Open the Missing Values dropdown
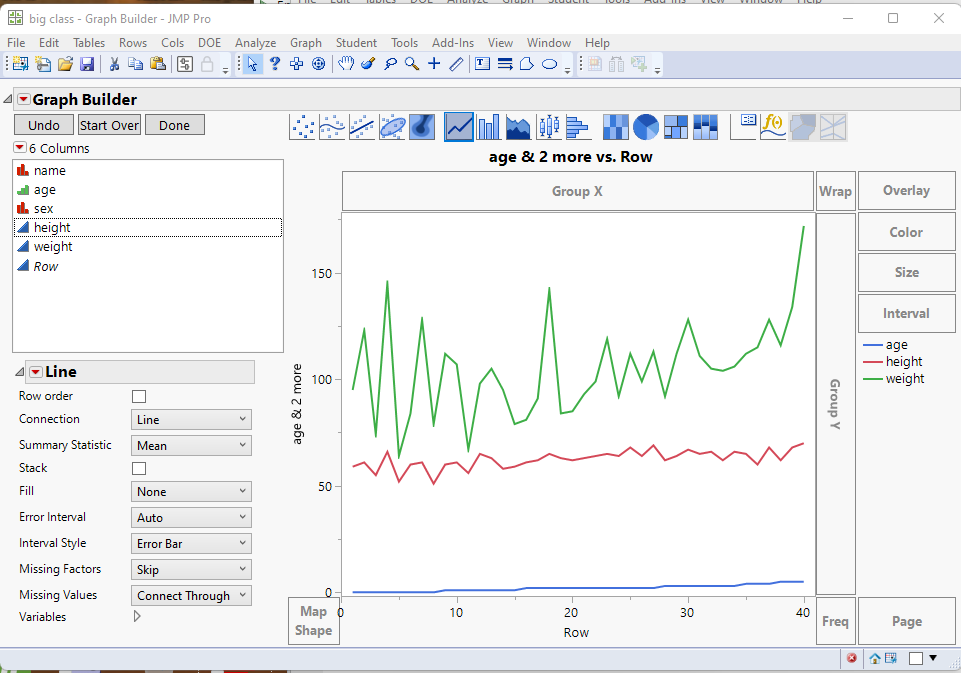Viewport: 961px width, 673px height. pos(191,596)
